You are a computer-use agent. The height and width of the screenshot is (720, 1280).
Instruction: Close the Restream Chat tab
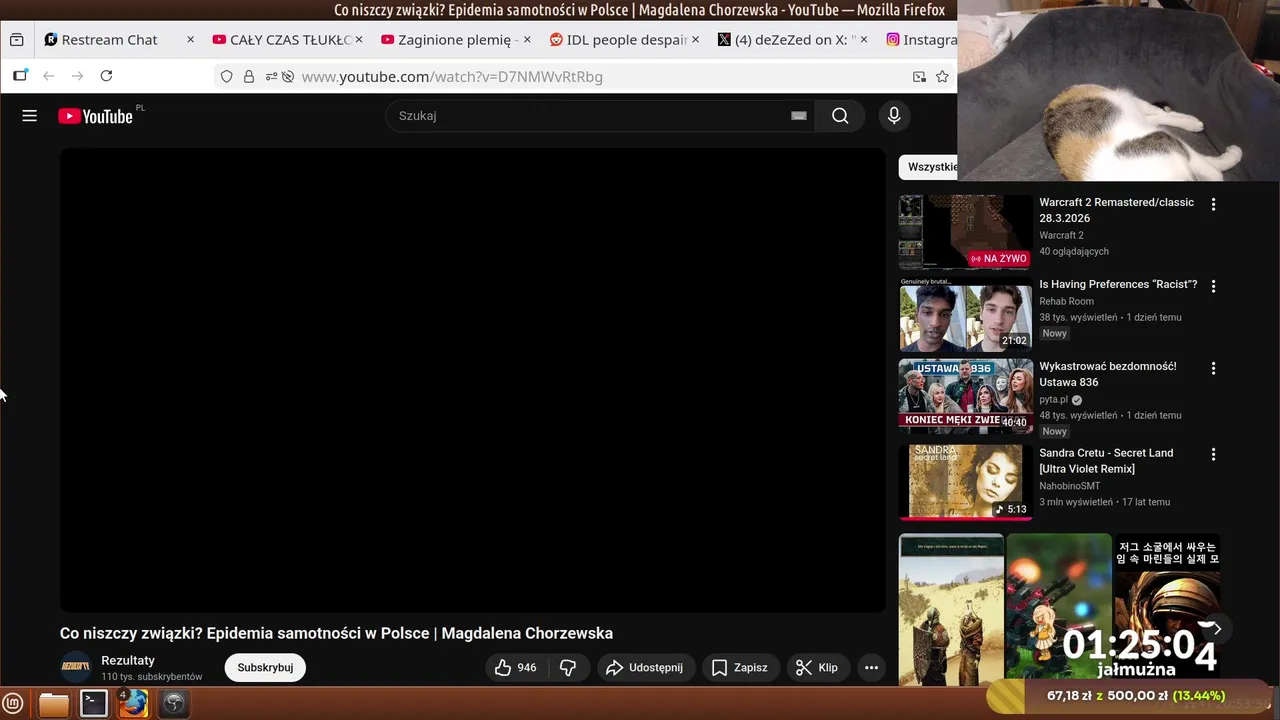click(190, 40)
